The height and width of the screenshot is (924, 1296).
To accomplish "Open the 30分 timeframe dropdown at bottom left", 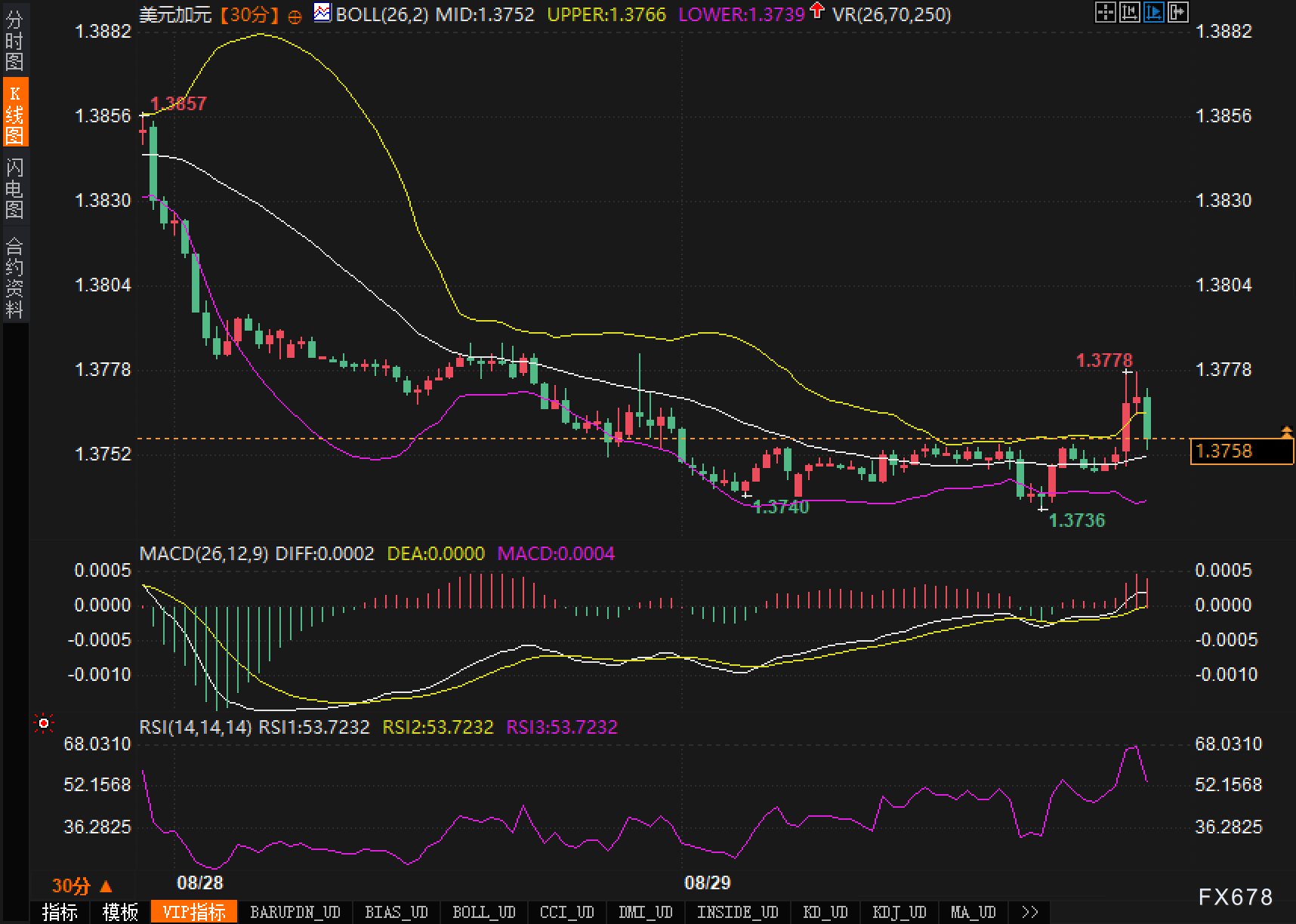I will 82,885.
